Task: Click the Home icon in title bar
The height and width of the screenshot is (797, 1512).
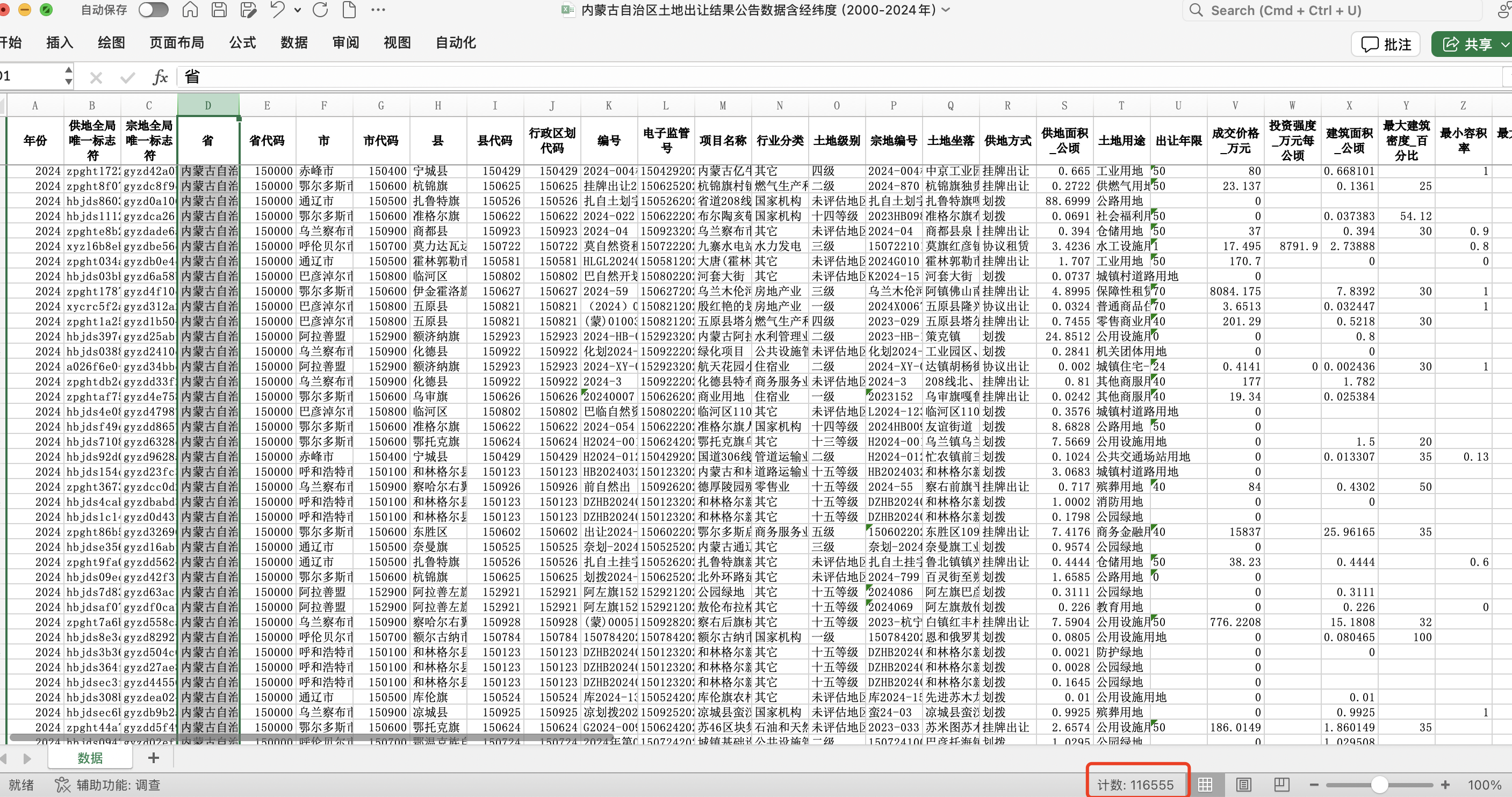Action: point(190,10)
